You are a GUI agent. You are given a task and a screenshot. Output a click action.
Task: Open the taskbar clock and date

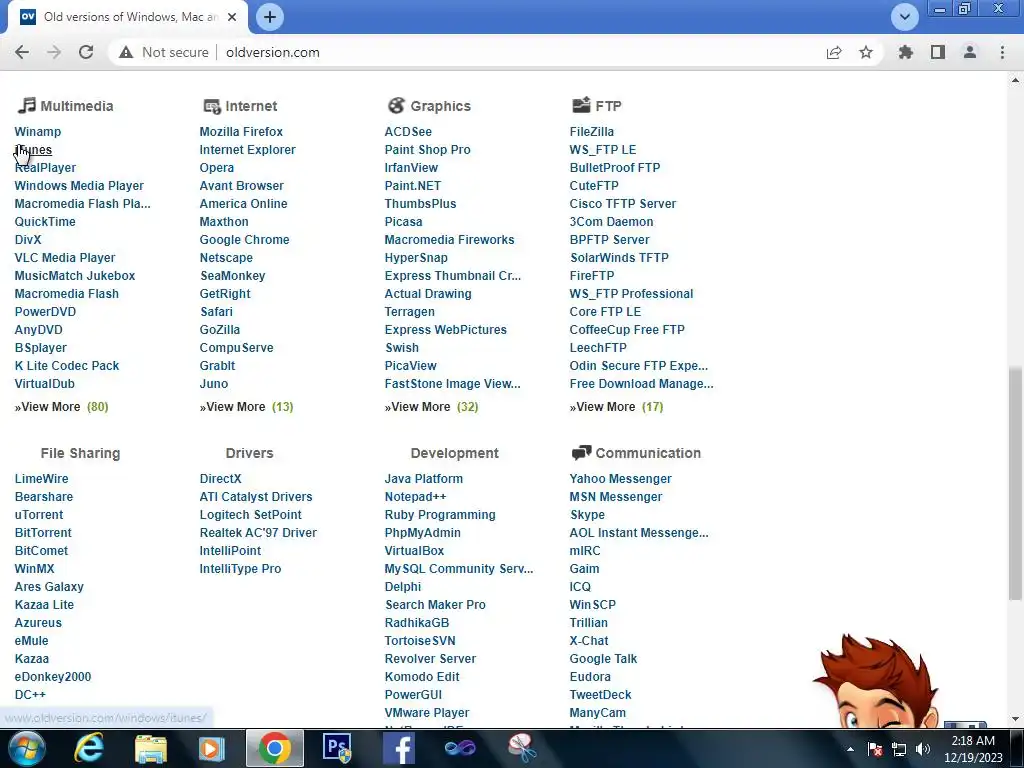(x=972, y=749)
